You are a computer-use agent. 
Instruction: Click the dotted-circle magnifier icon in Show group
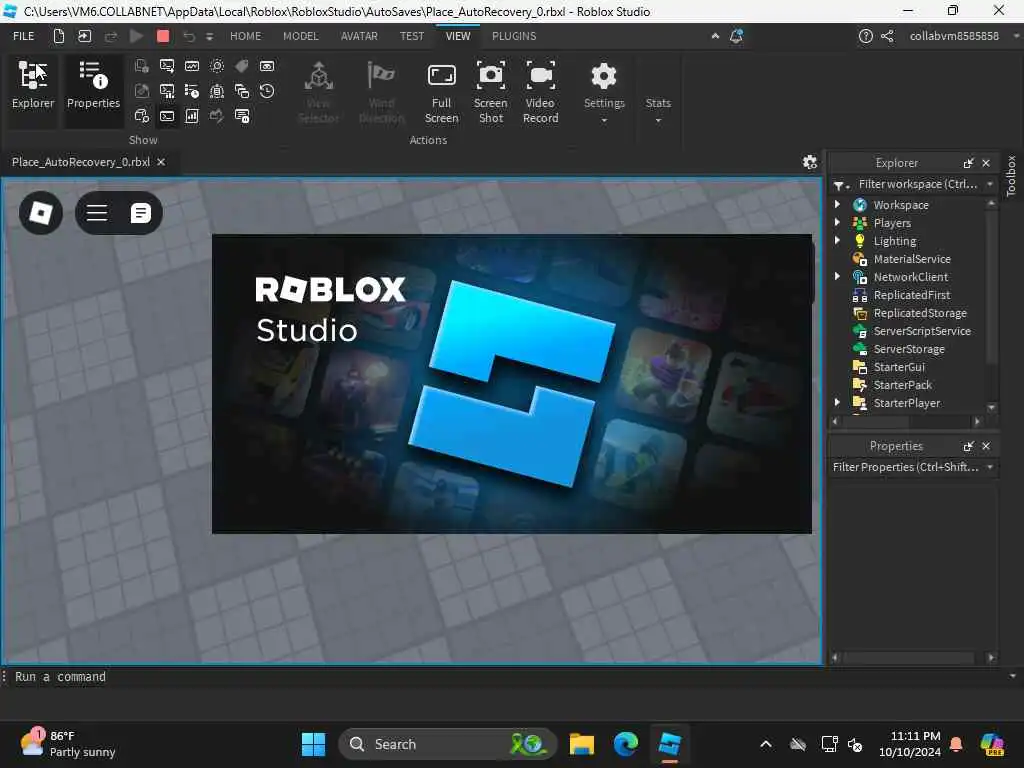[x=217, y=66]
